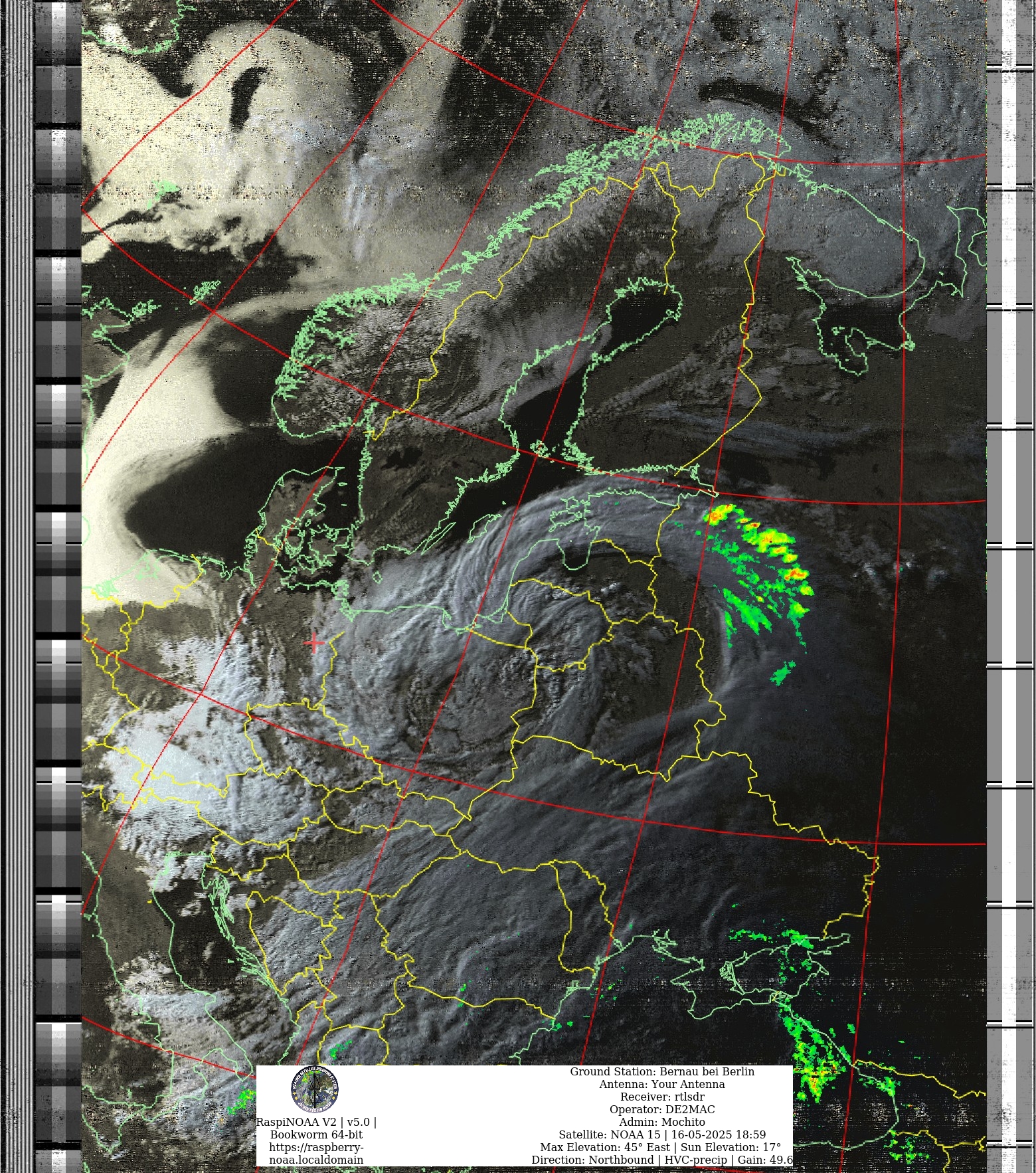The image size is (1036, 1173).
Task: Click the "Max Elevation: 45° East" line
Action: [x=661, y=1147]
